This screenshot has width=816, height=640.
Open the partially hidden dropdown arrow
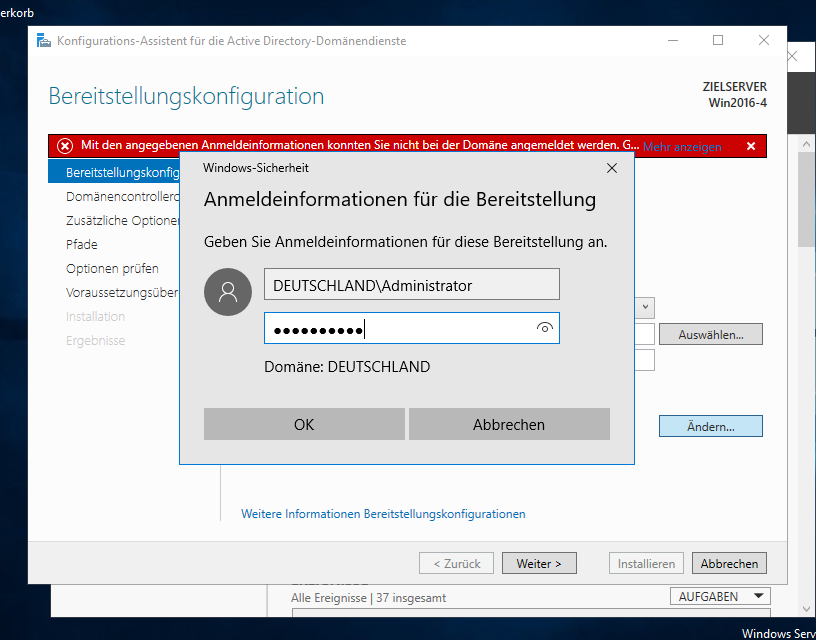645,308
